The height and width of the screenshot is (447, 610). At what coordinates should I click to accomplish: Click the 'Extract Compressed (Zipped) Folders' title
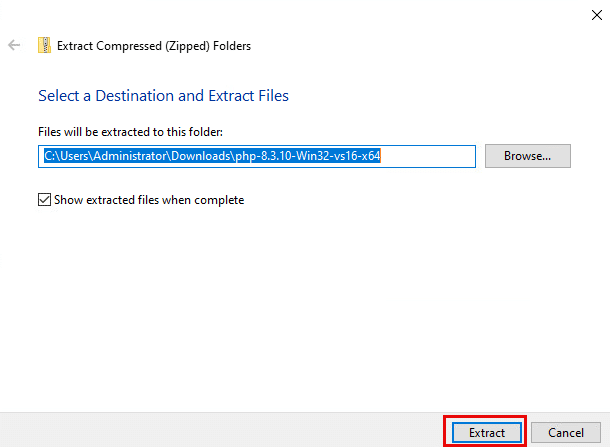pos(154,46)
